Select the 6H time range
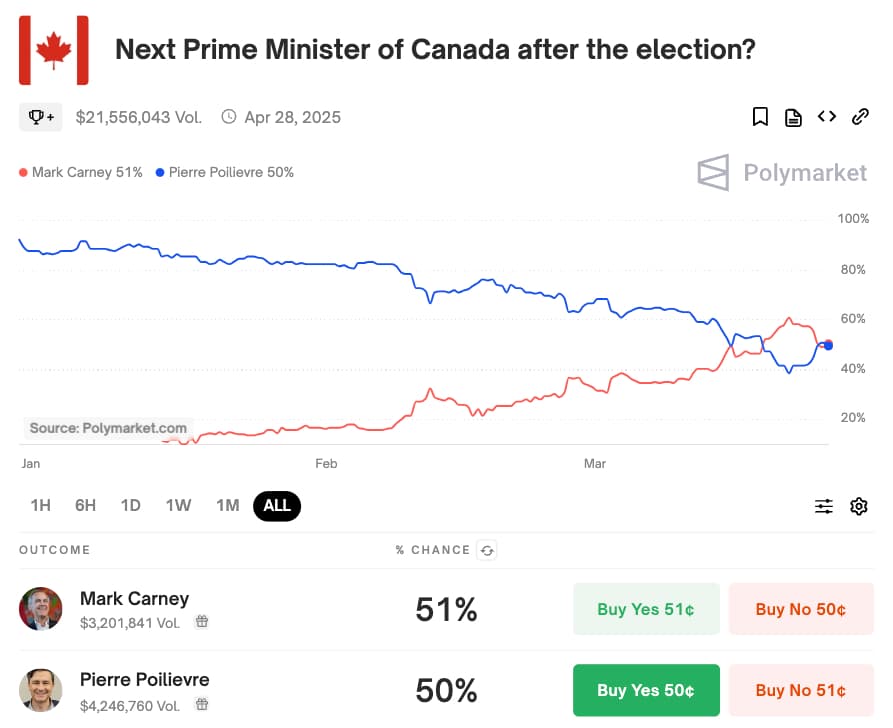This screenshot has height=728, width=893. point(85,505)
